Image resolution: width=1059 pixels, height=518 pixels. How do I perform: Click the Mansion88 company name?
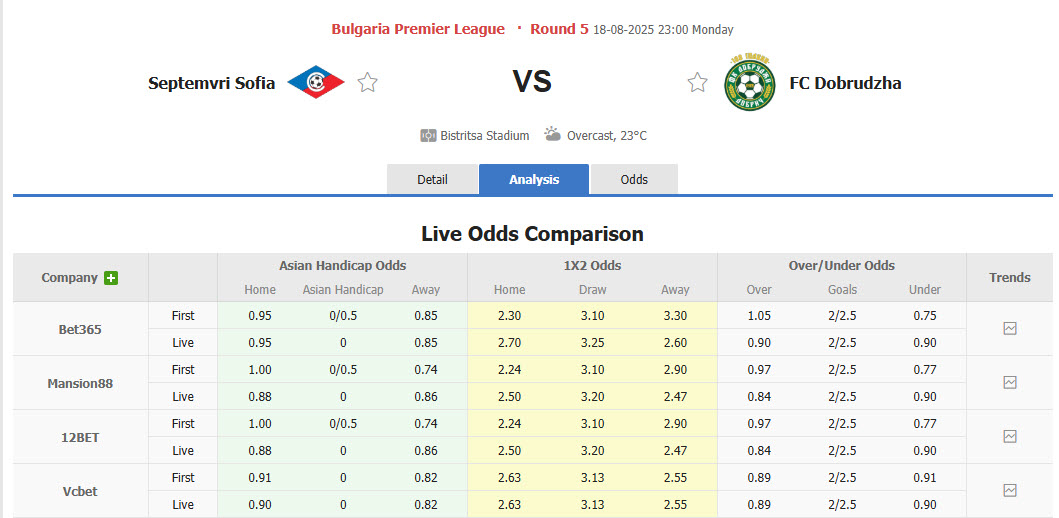click(x=80, y=383)
